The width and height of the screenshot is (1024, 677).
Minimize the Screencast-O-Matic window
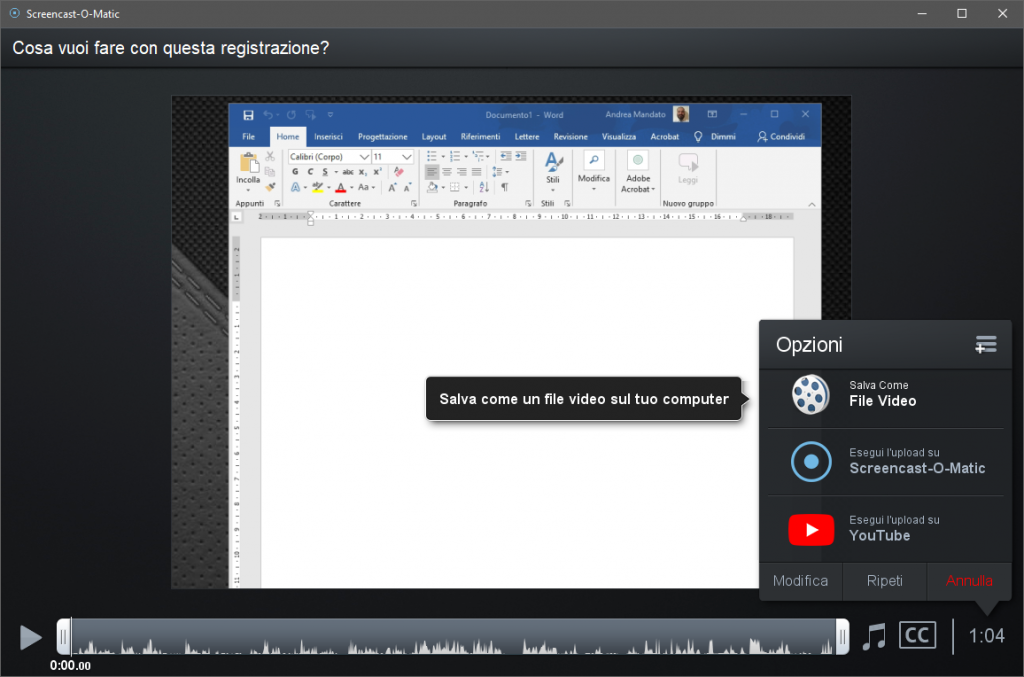(x=922, y=14)
